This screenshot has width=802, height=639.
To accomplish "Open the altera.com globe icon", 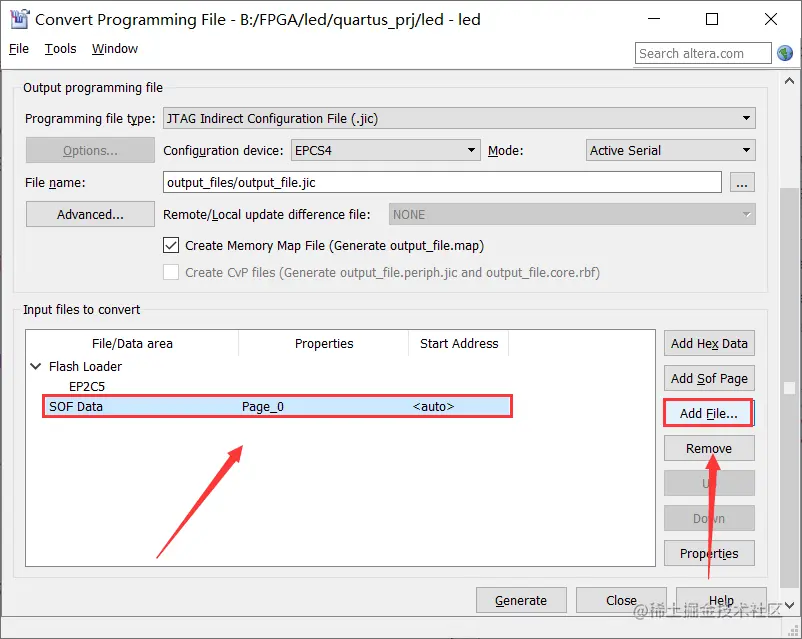I will (785, 53).
